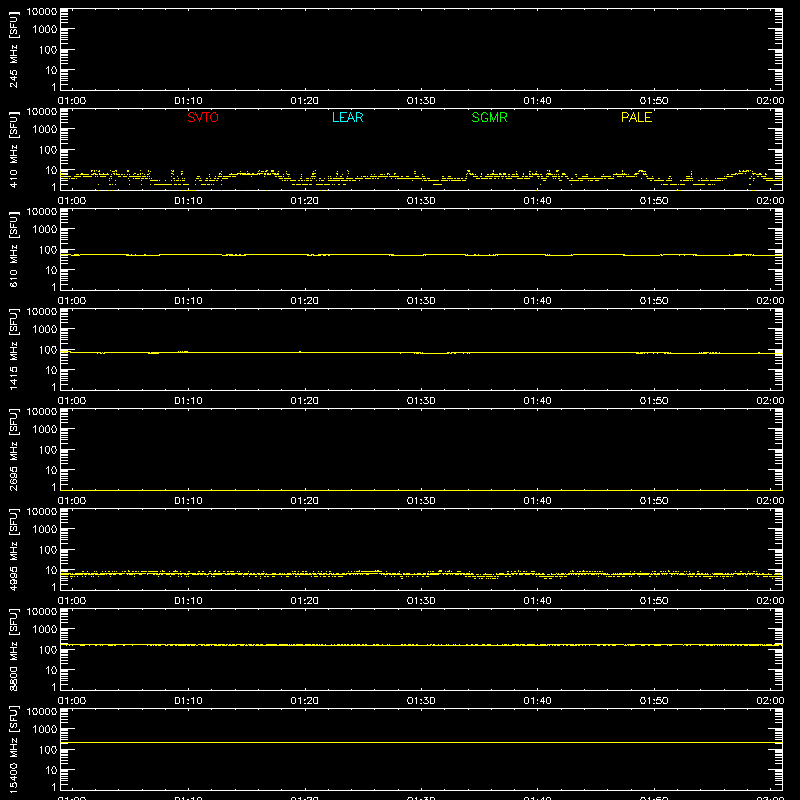Select 01:20 time label under 1415 MHz panel
Viewport: 800px width, 800px height.
[x=305, y=401]
